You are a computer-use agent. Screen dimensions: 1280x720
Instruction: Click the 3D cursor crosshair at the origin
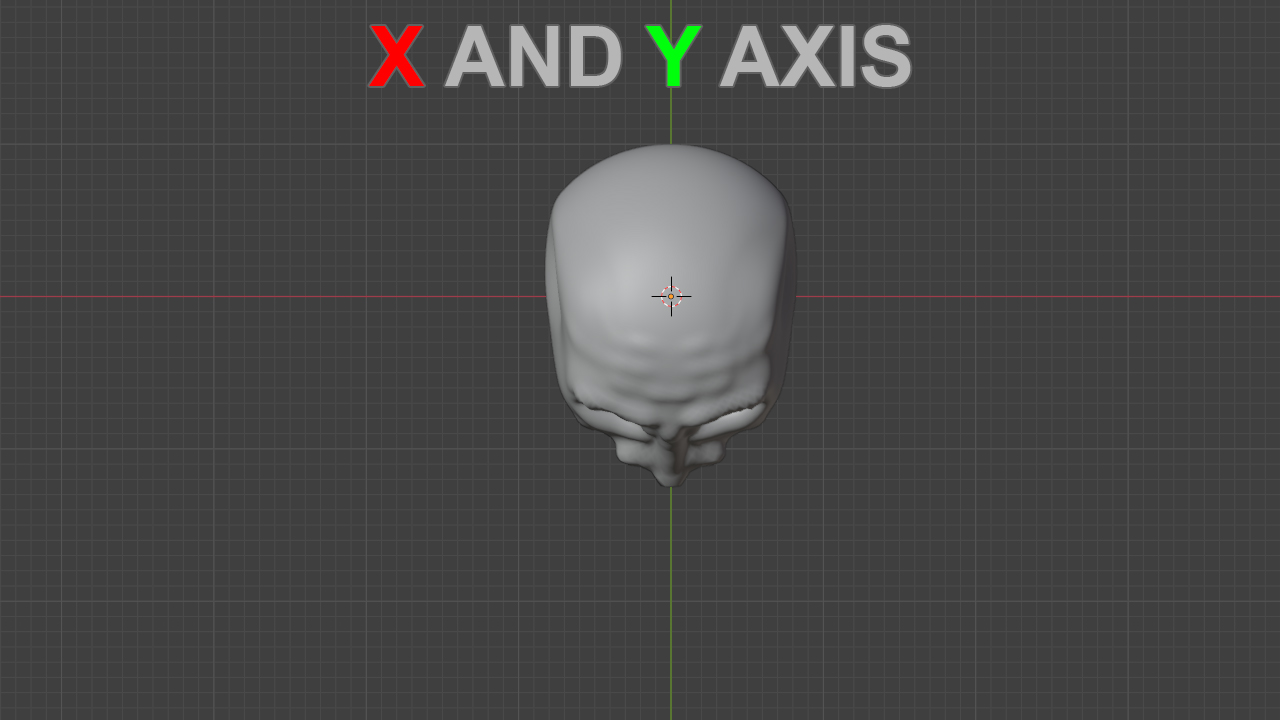pyautogui.click(x=671, y=296)
